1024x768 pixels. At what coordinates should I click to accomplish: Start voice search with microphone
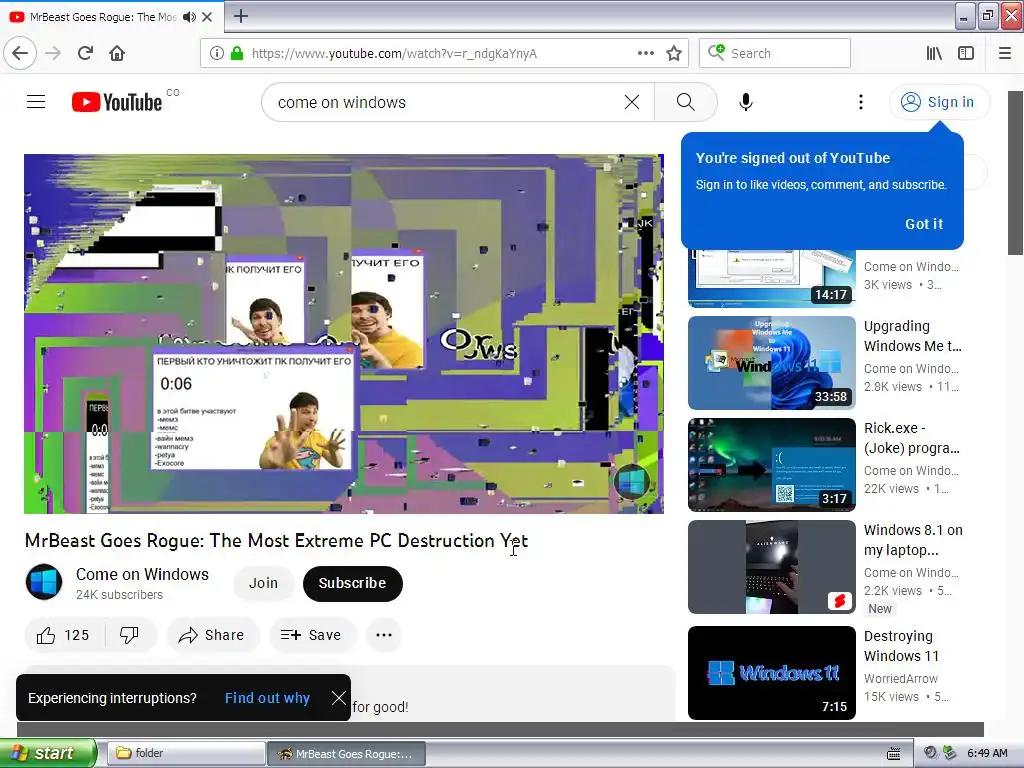746,102
